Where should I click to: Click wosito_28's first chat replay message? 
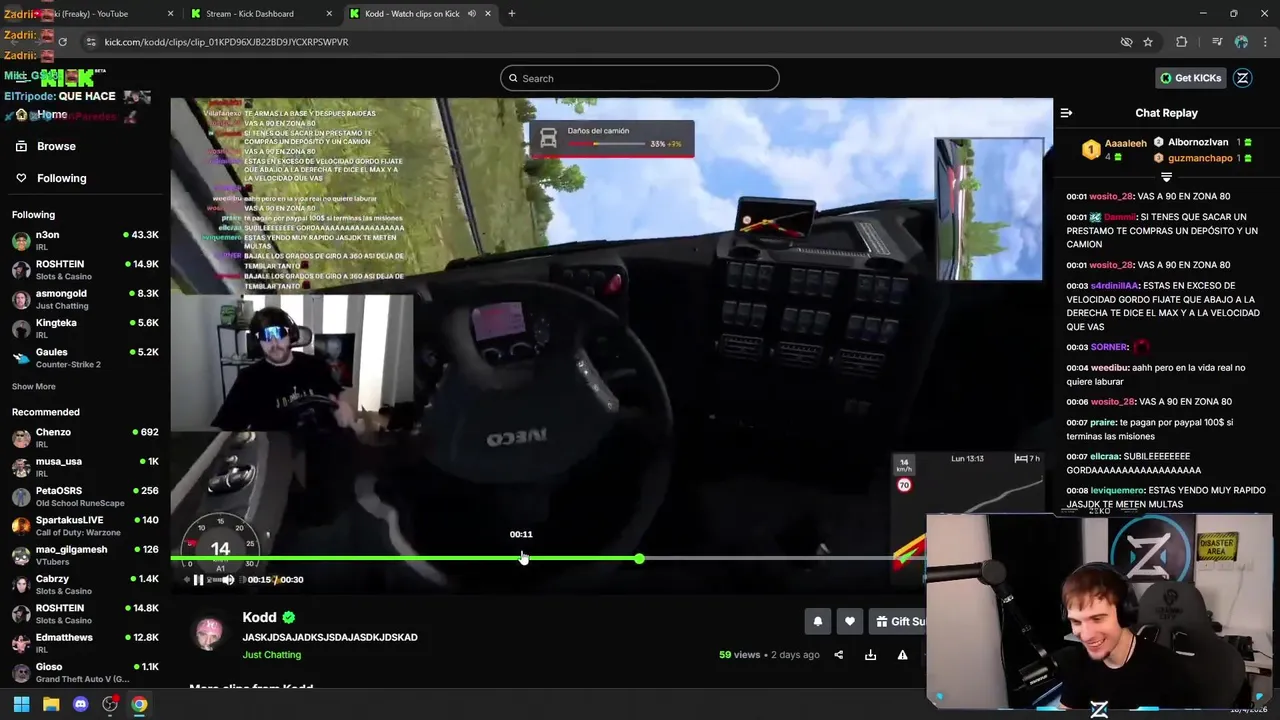click(x=1148, y=196)
